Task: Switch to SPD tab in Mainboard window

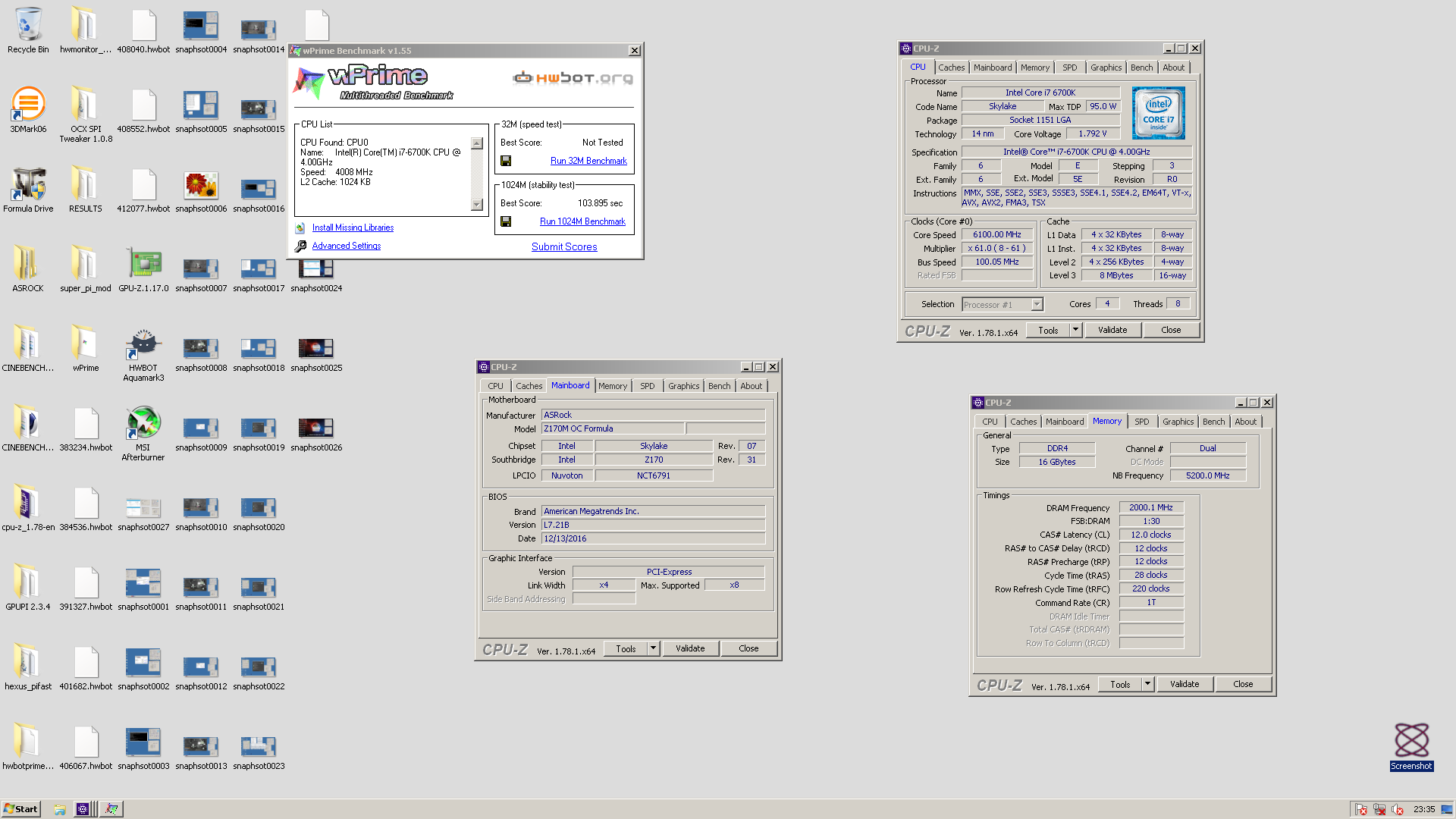Action: tap(647, 386)
